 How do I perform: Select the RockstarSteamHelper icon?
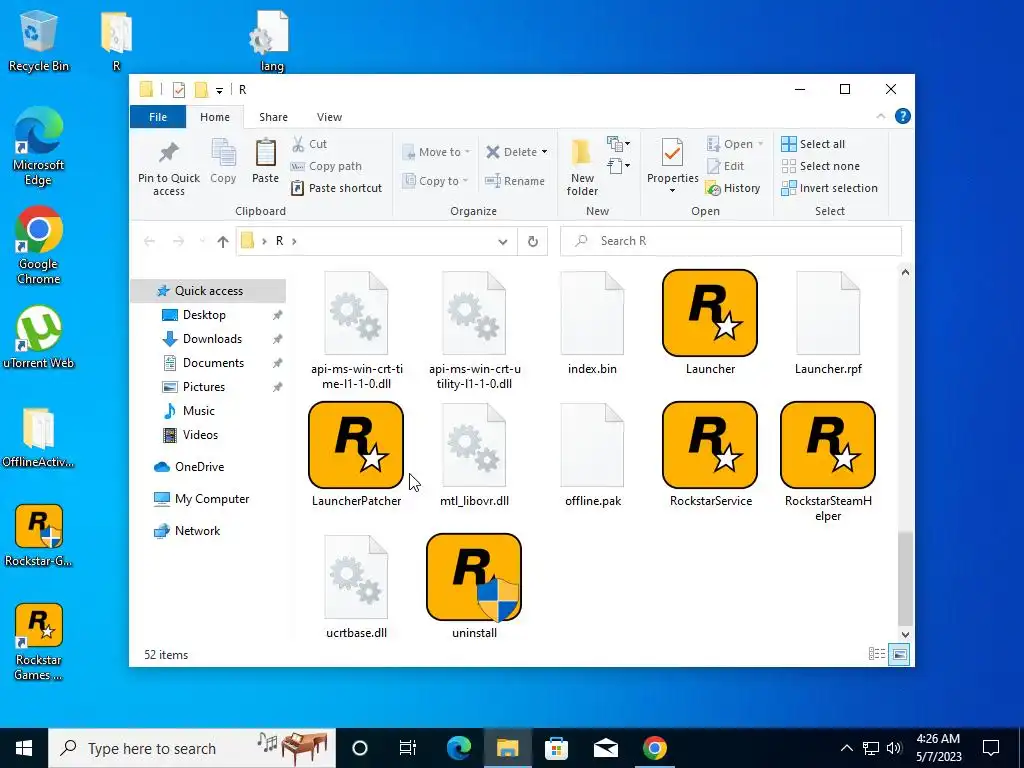click(x=827, y=445)
